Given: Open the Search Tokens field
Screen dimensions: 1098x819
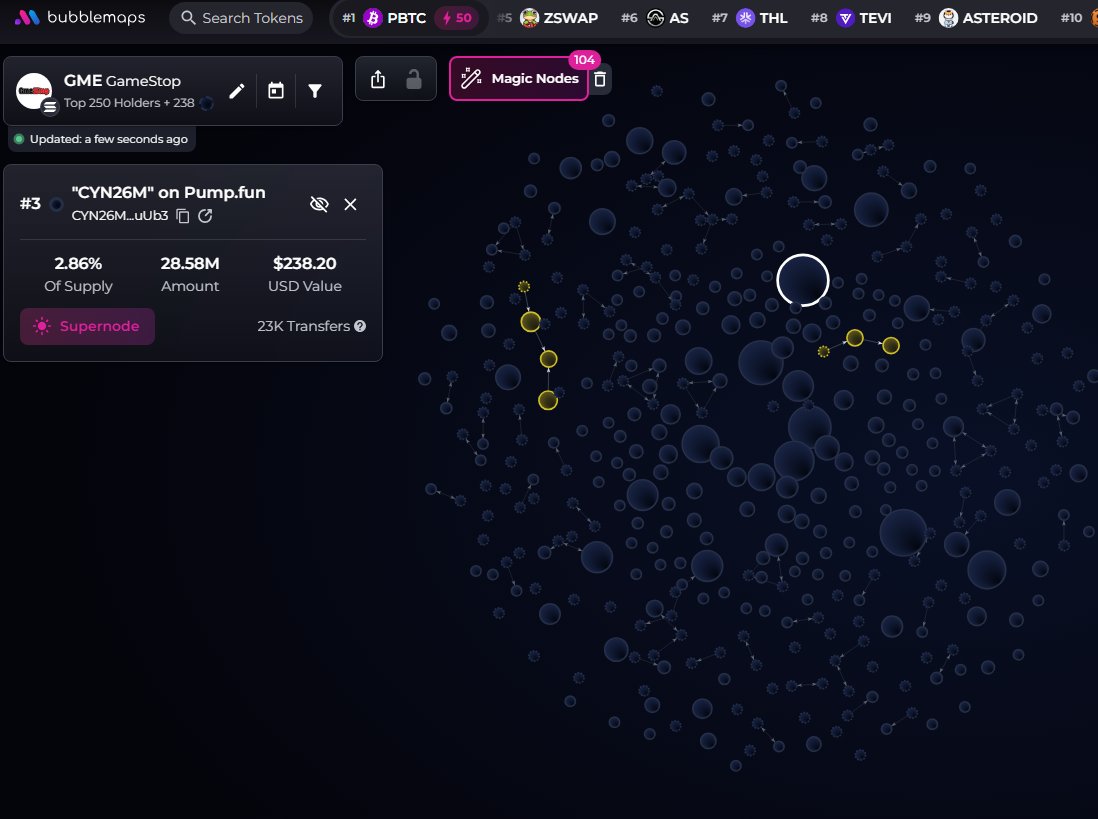Looking at the screenshot, I should [242, 18].
